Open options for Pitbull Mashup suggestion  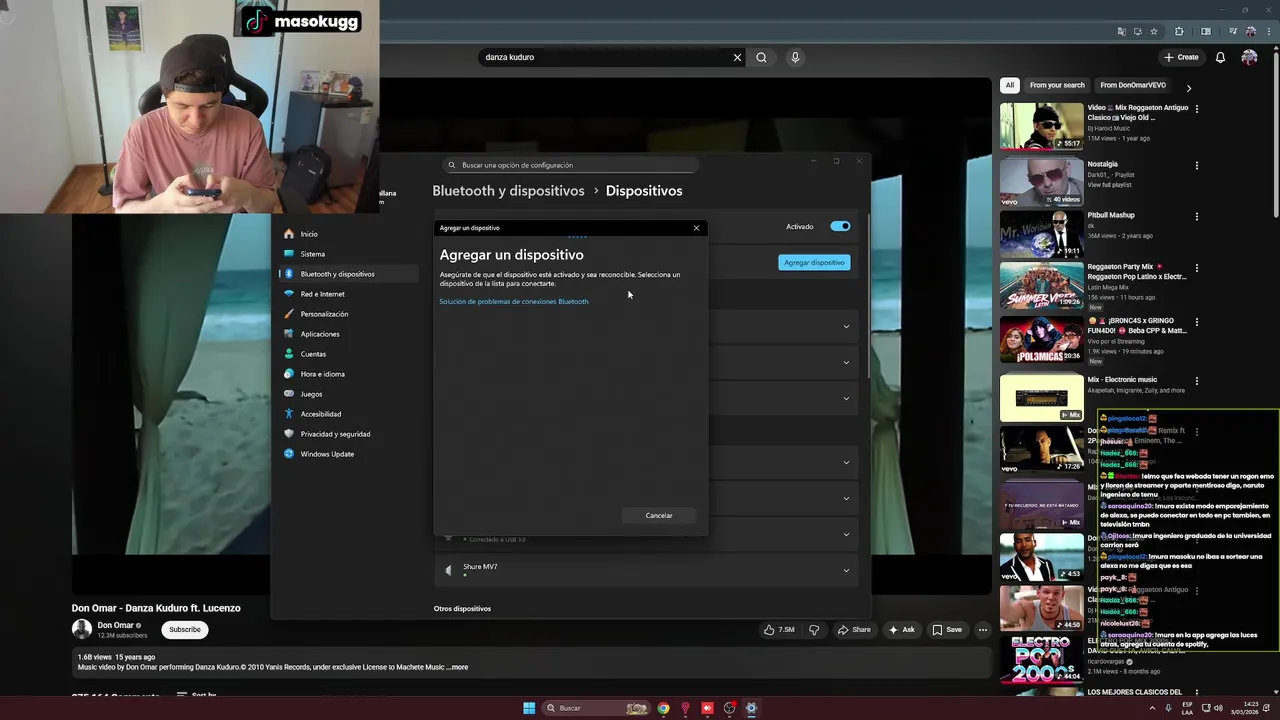click(x=1197, y=217)
